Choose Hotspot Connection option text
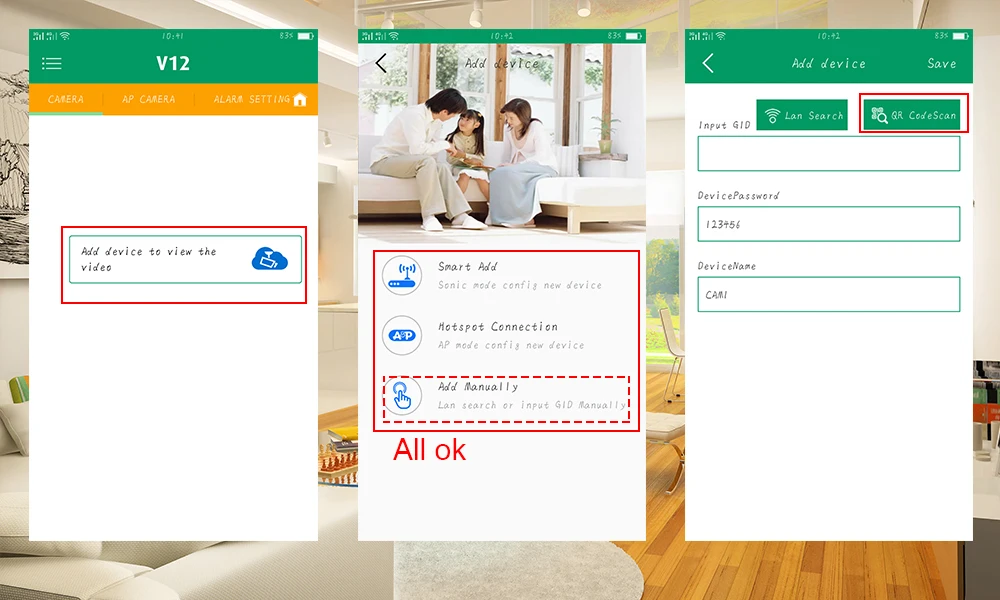 497,326
